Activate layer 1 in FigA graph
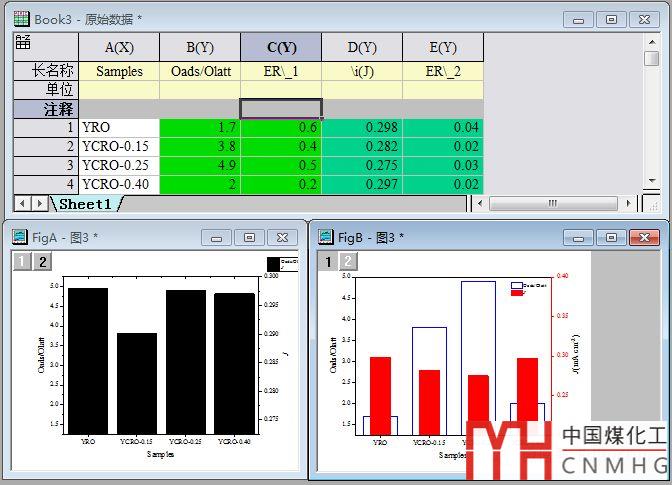This screenshot has height=485, width=672. 20,262
